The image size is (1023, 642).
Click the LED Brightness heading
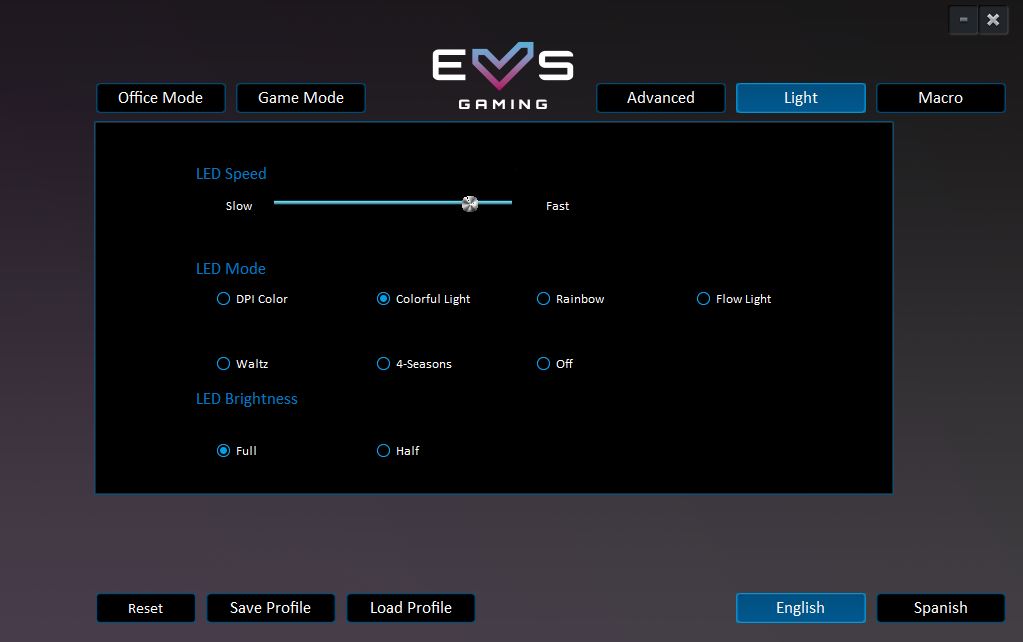coord(247,399)
